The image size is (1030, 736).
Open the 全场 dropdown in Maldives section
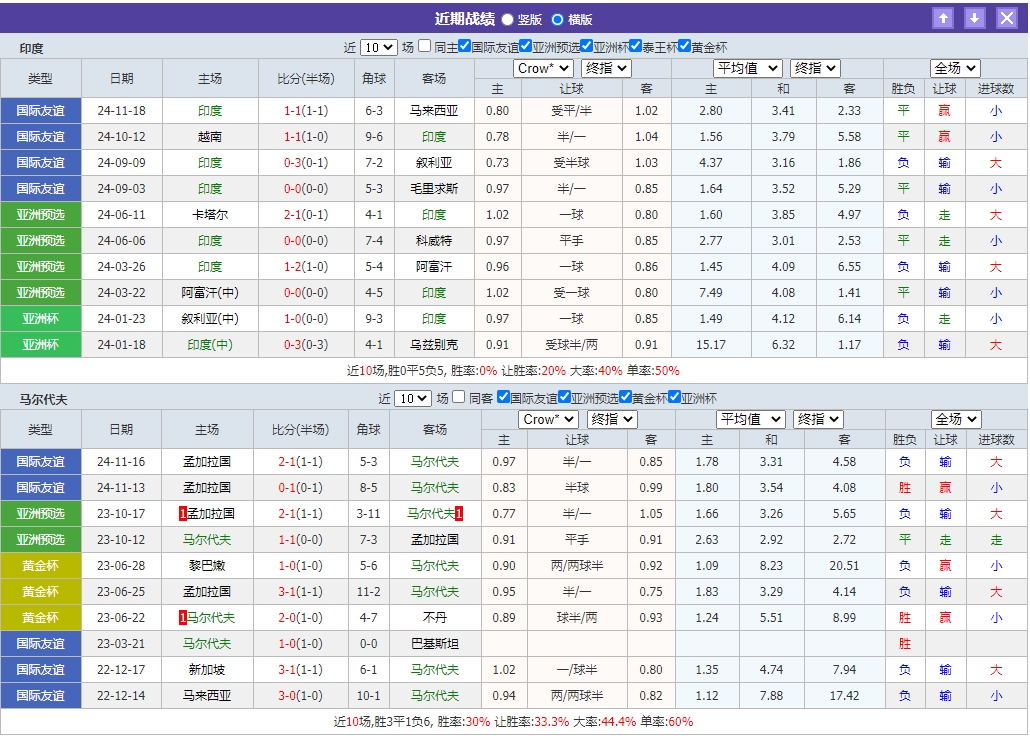pyautogui.click(x=955, y=419)
